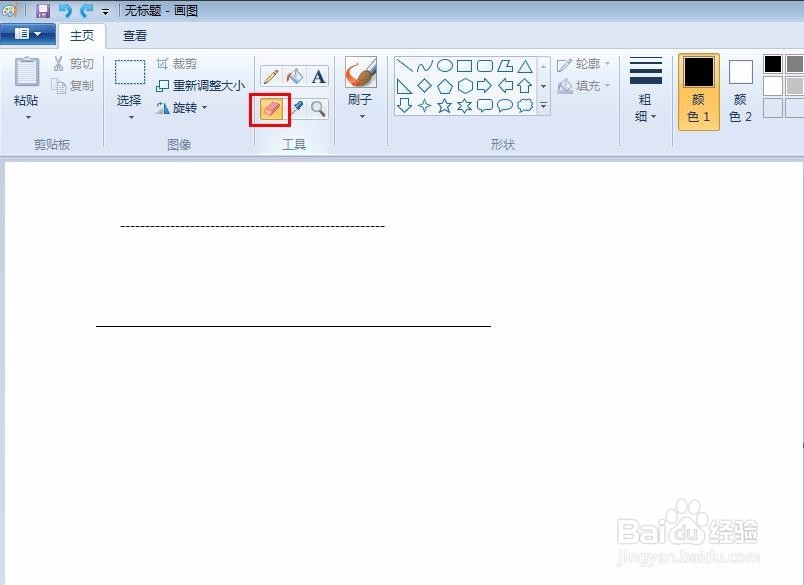
Task: Choose the Hexagon shape
Action: point(465,86)
